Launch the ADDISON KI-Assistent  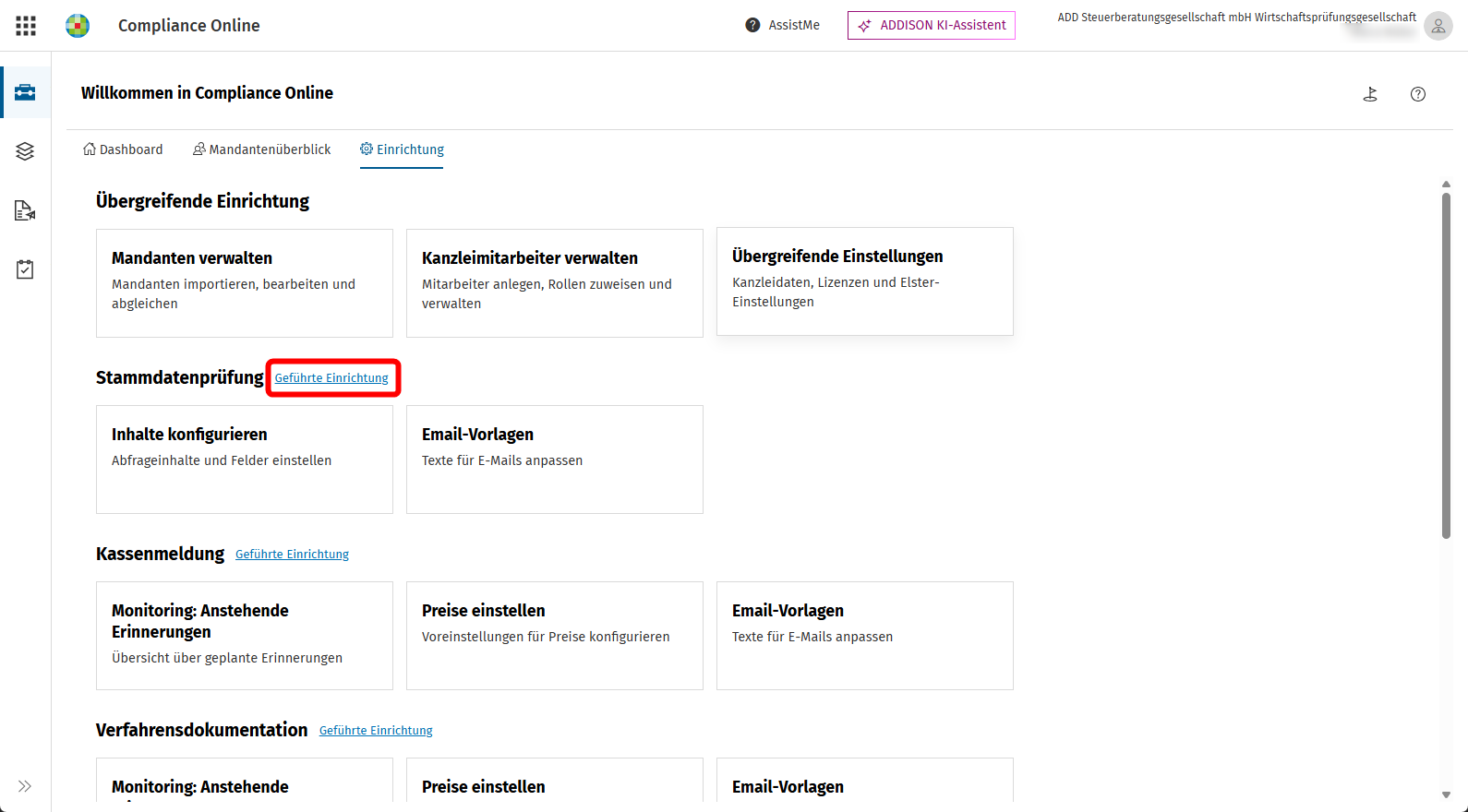tap(932, 26)
